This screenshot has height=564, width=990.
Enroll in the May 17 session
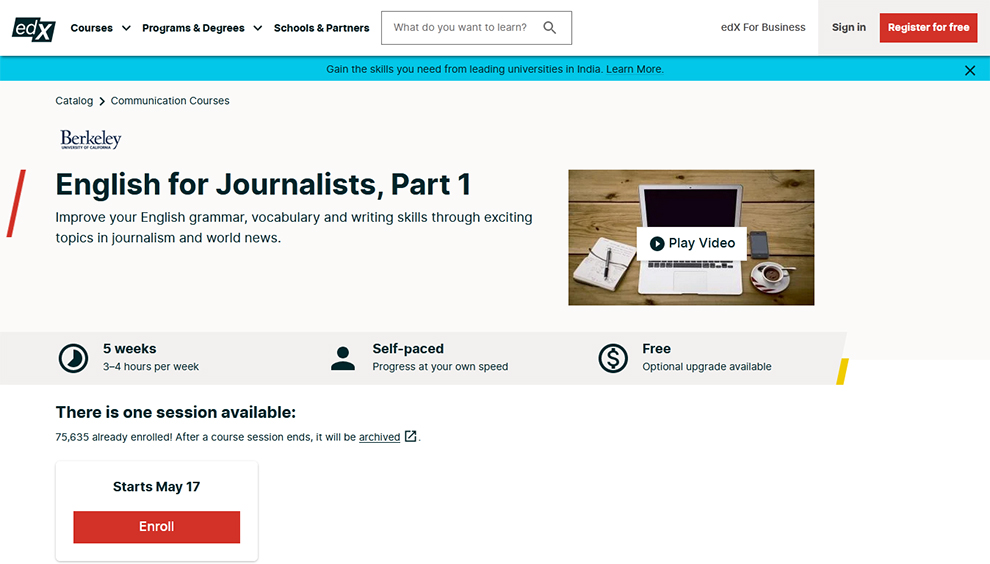tap(157, 527)
